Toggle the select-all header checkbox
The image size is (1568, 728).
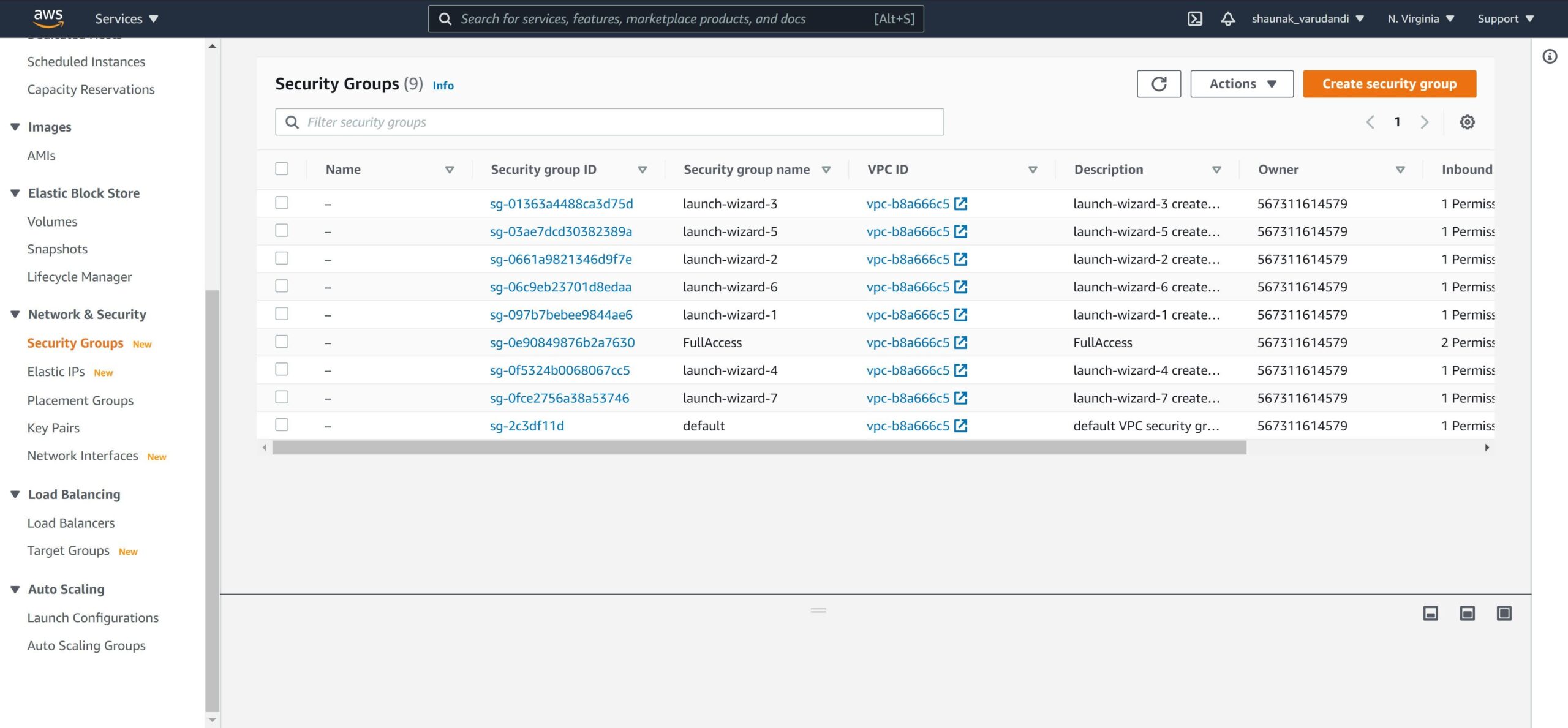282,168
